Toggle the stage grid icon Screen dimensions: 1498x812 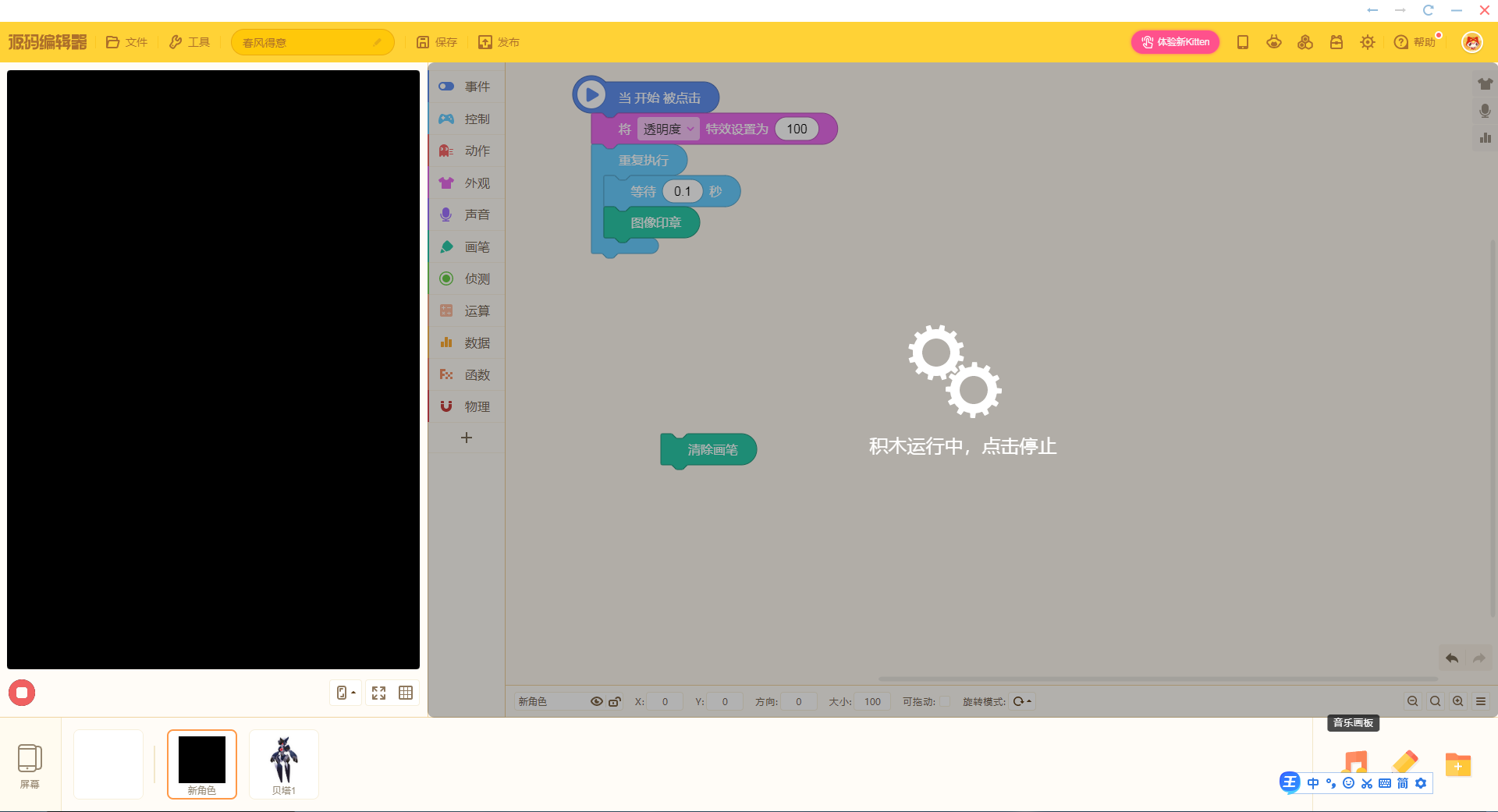tap(406, 693)
